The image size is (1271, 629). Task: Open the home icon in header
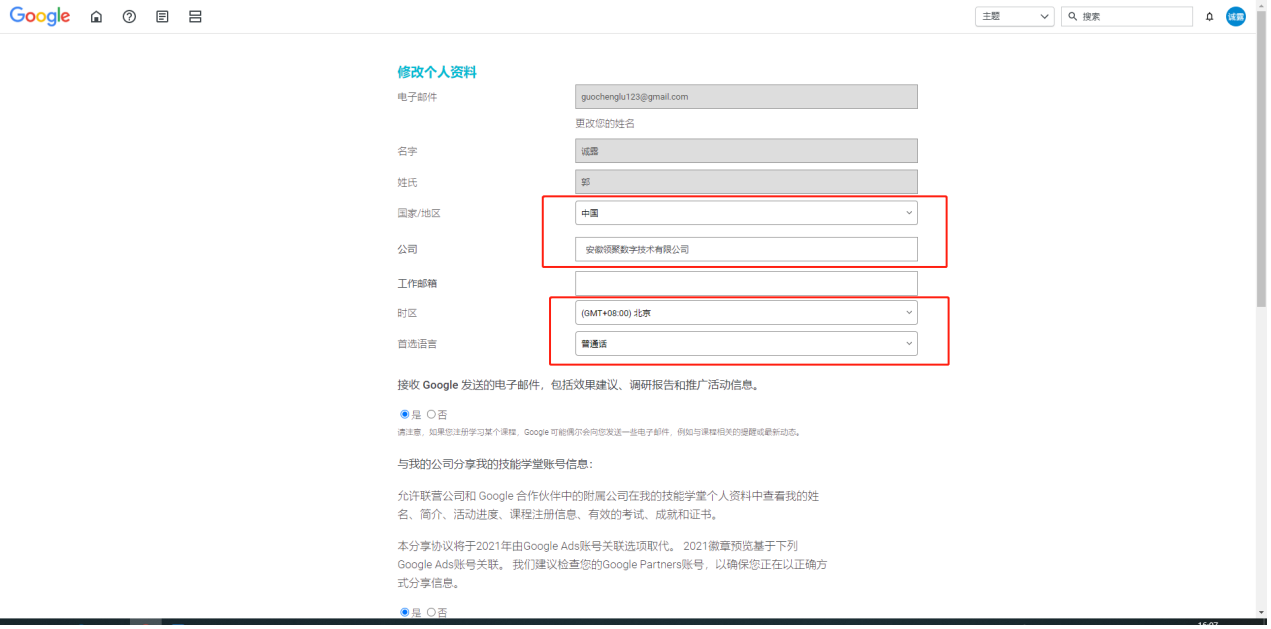click(96, 17)
